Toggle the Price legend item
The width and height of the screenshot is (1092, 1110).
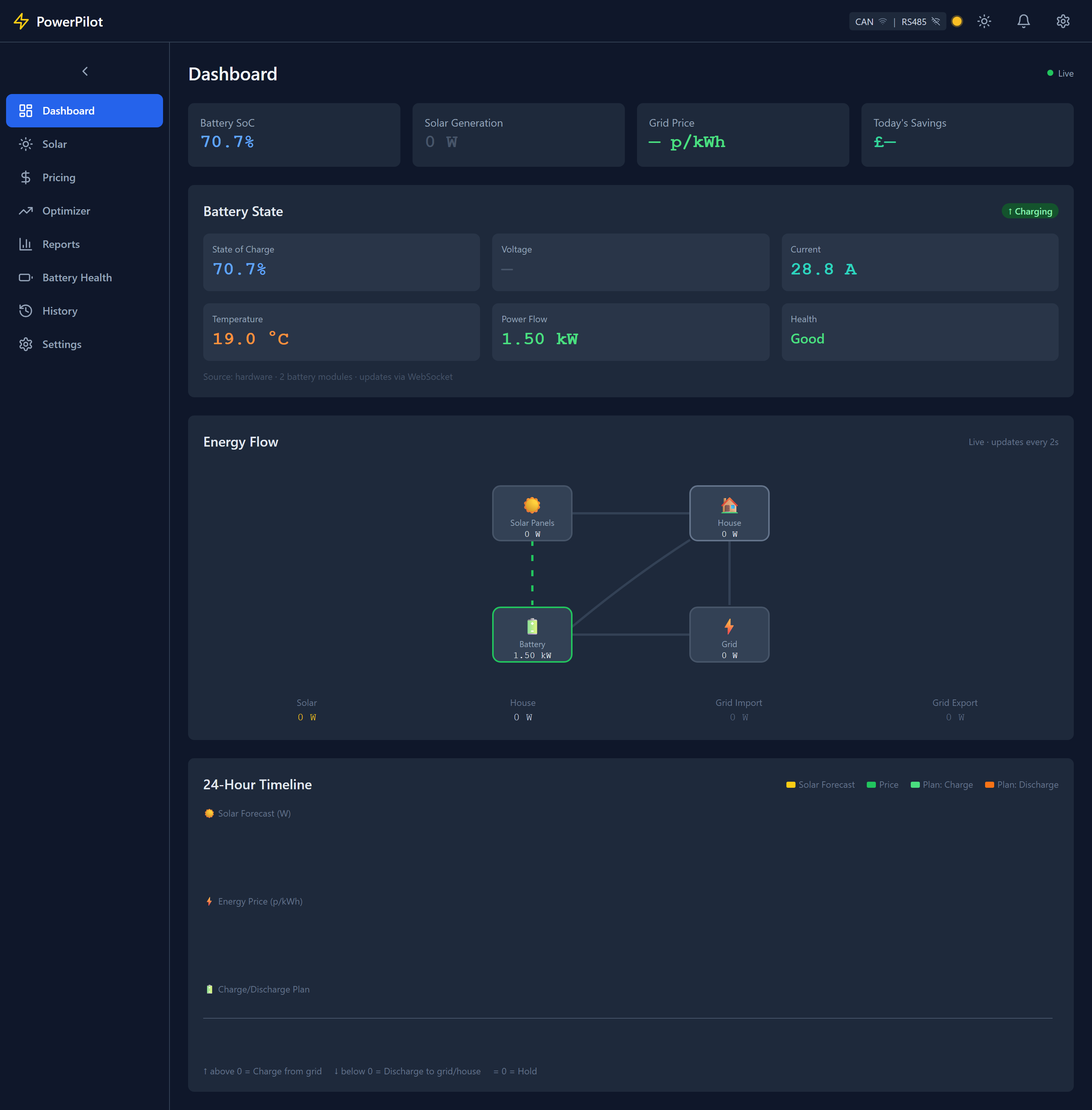[x=883, y=784]
